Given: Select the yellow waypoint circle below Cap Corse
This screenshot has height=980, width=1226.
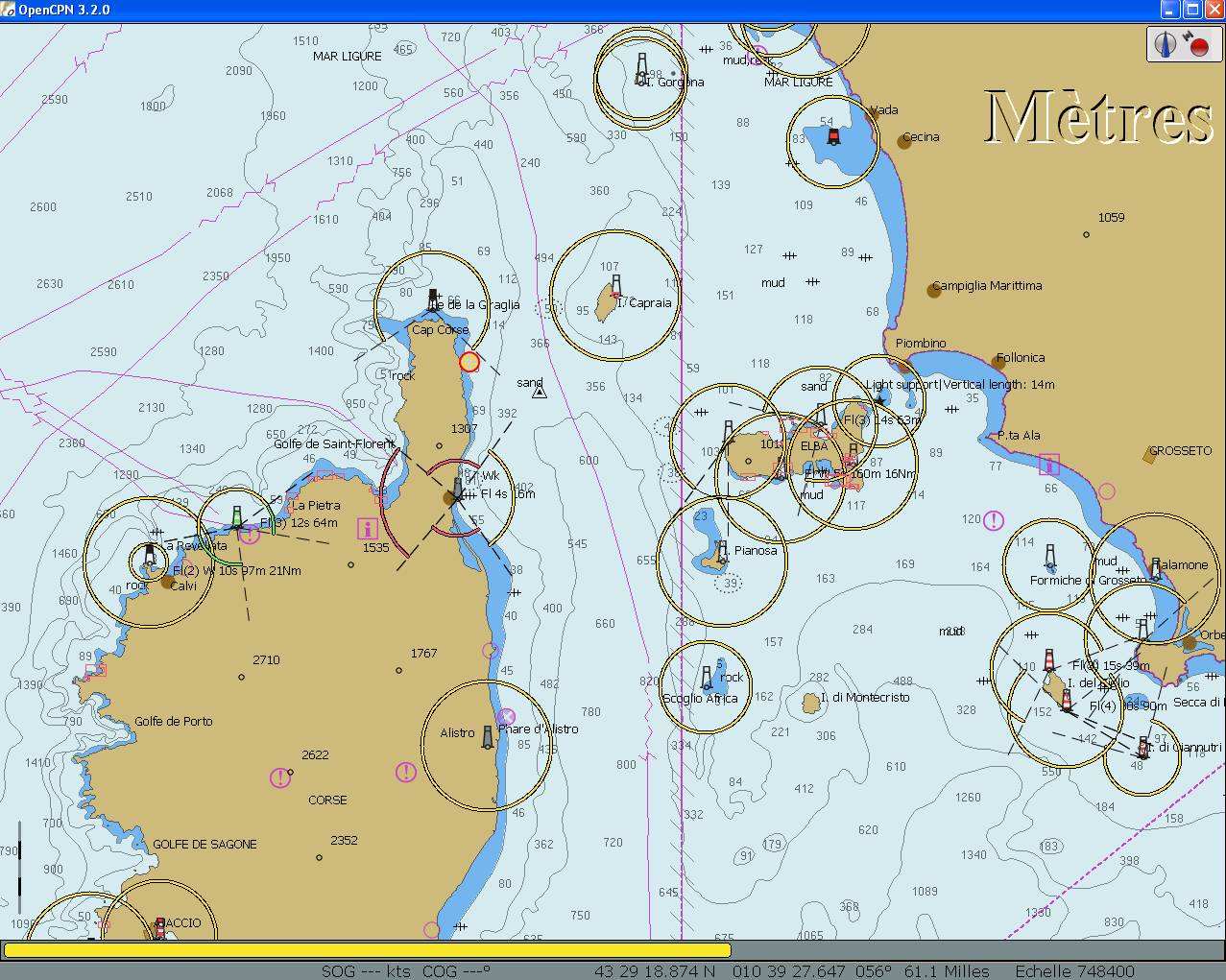Looking at the screenshot, I should point(469,362).
